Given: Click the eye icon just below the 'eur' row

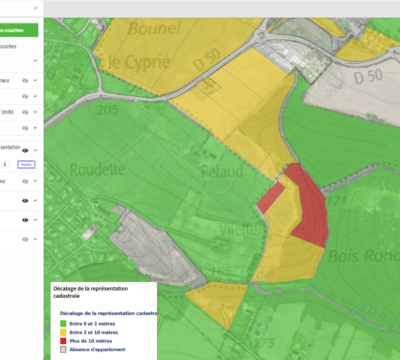Looking at the screenshot, I should pyautogui.click(x=25, y=201).
